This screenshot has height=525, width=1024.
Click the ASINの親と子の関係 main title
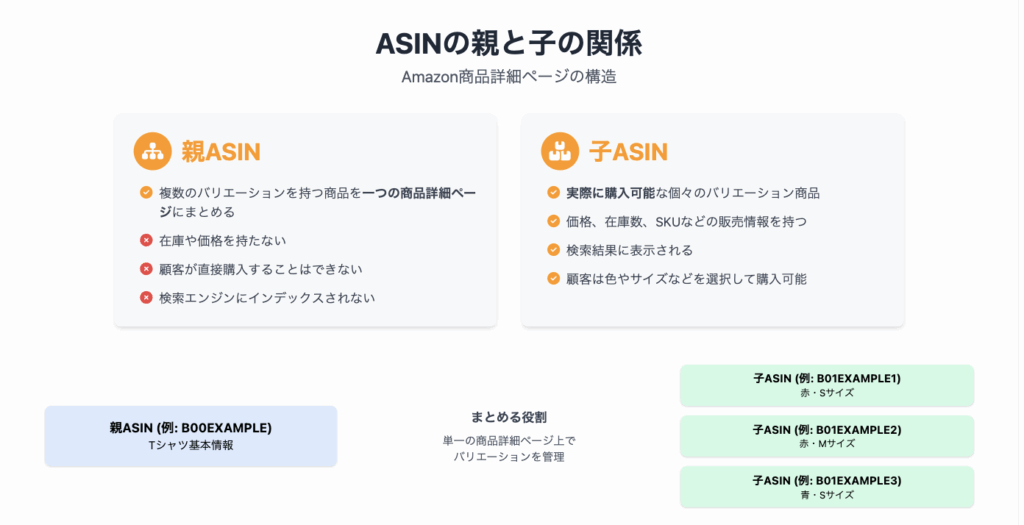tap(509, 44)
